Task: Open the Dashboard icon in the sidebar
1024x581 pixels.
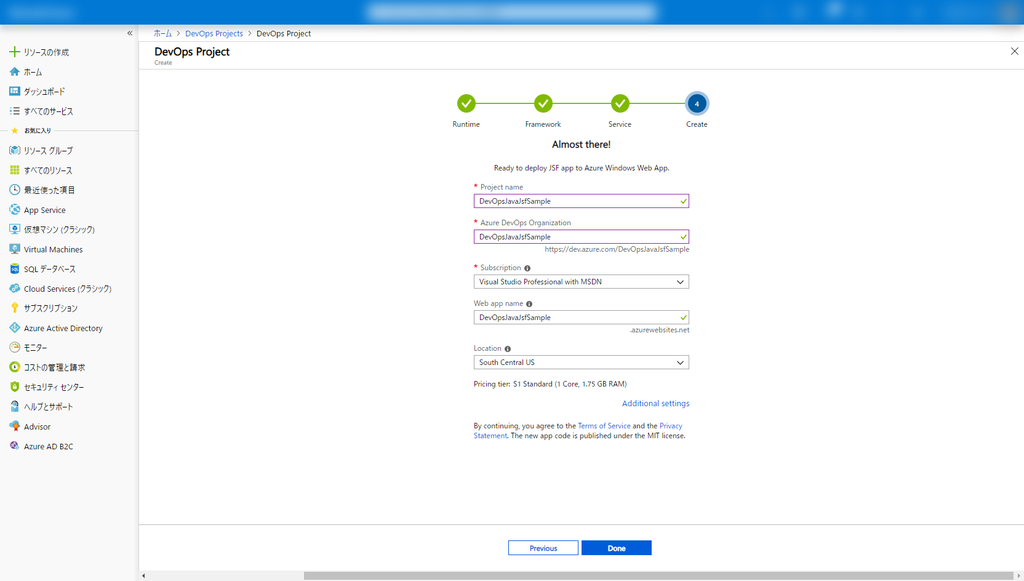Action: click(x=14, y=91)
